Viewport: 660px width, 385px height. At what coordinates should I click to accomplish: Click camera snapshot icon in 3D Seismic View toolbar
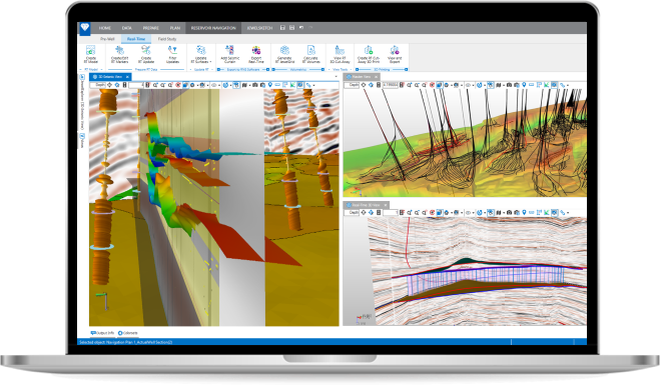point(255,85)
